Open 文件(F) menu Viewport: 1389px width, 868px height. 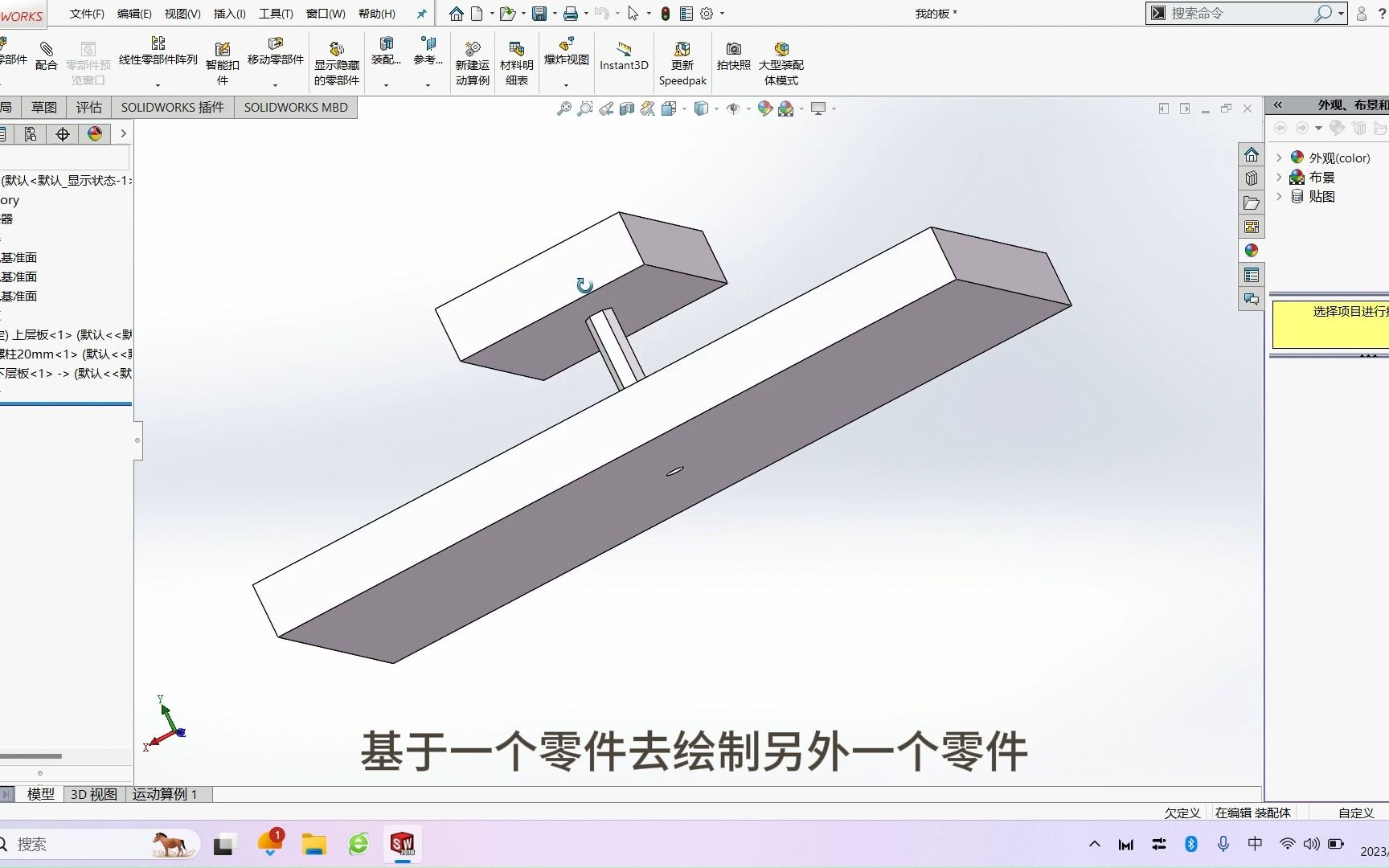[87, 14]
